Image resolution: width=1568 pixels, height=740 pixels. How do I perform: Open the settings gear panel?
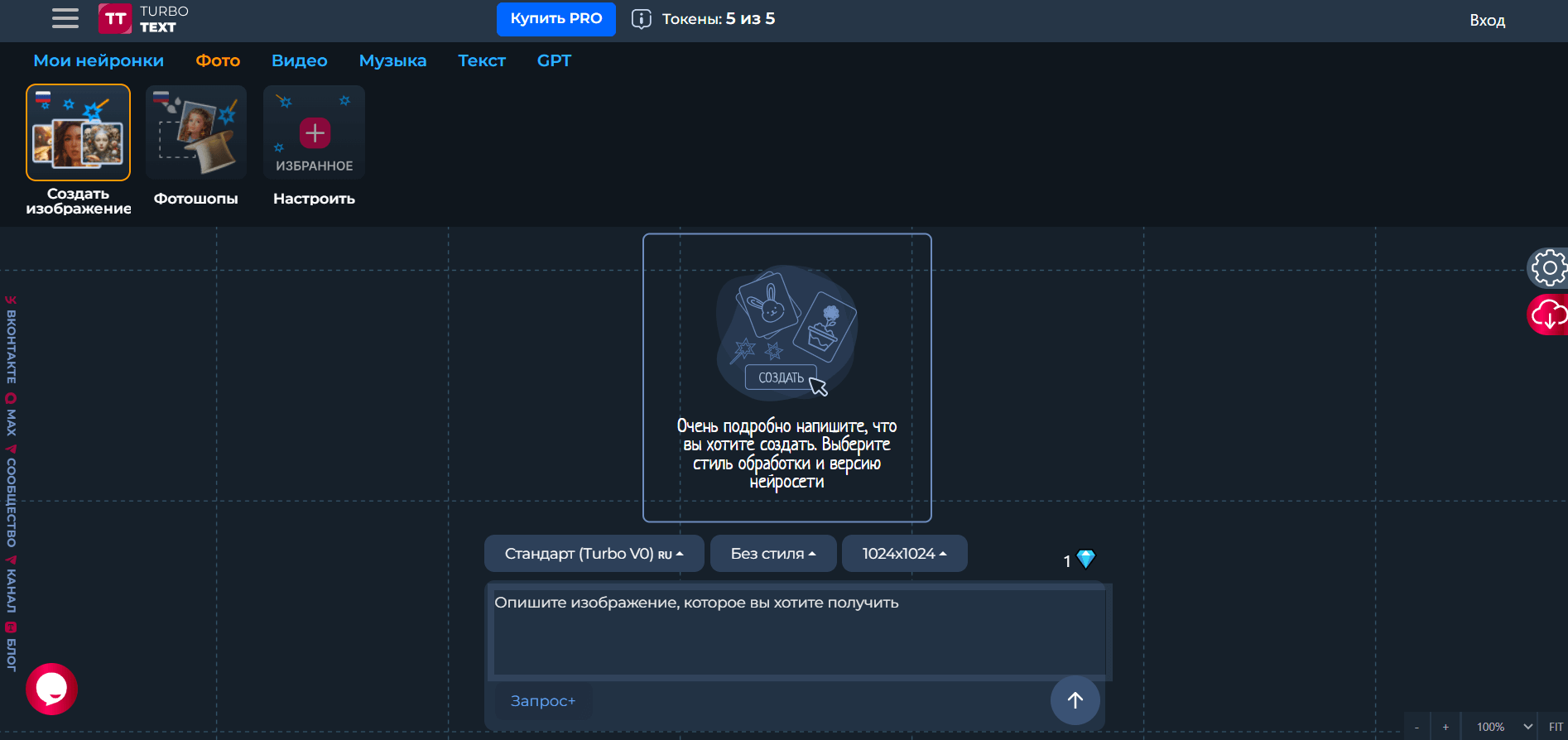click(x=1548, y=268)
